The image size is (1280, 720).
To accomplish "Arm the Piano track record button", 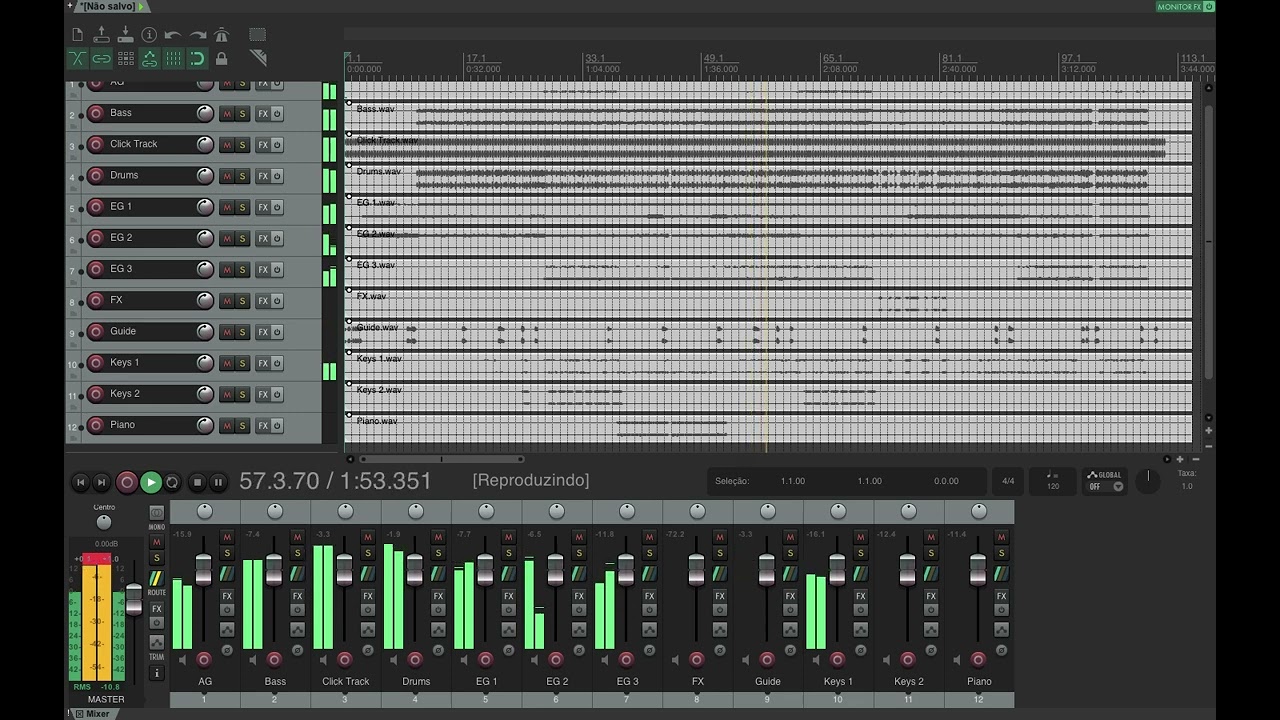I will click(96, 425).
